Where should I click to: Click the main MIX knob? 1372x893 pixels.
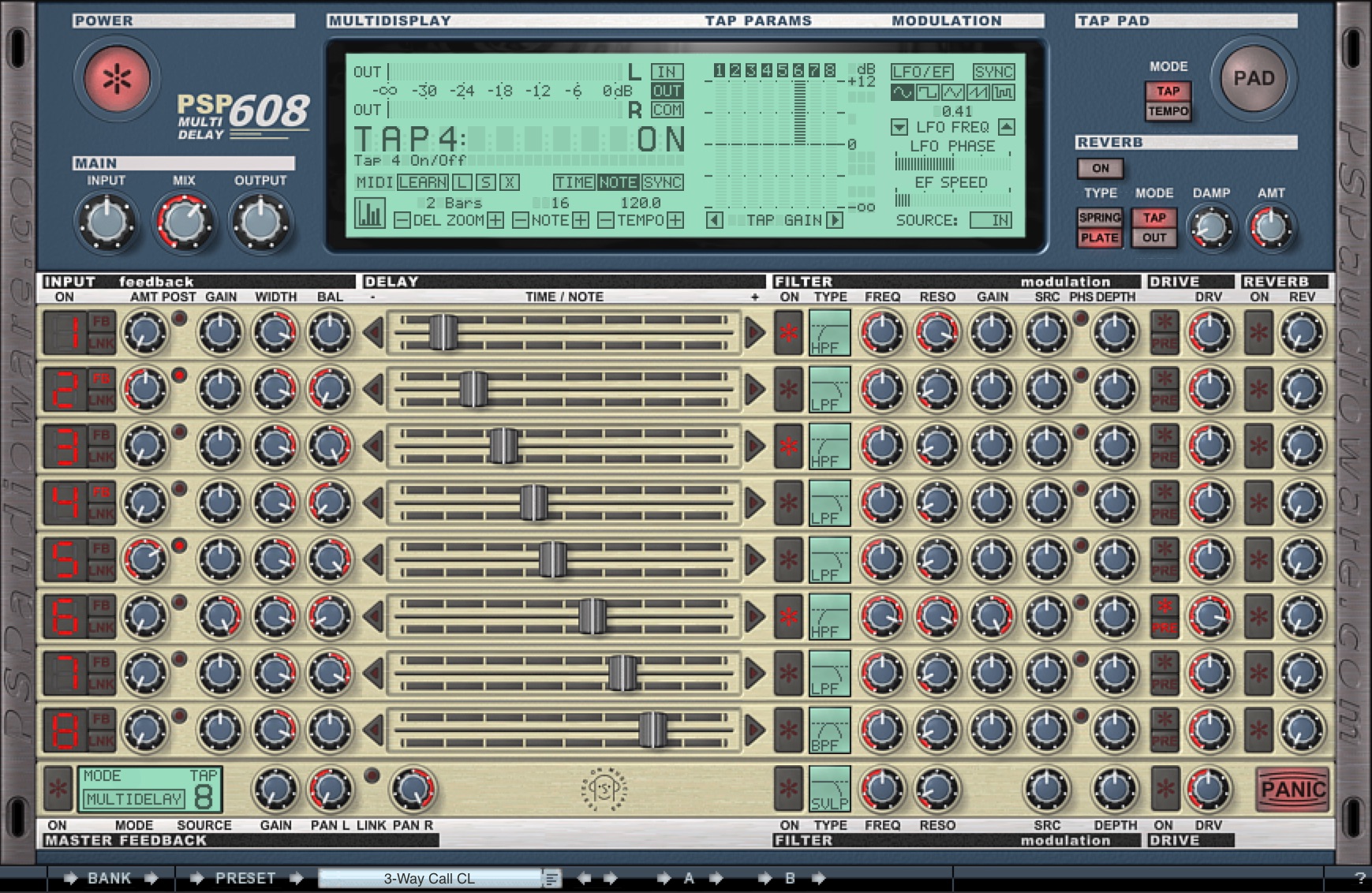[x=184, y=222]
